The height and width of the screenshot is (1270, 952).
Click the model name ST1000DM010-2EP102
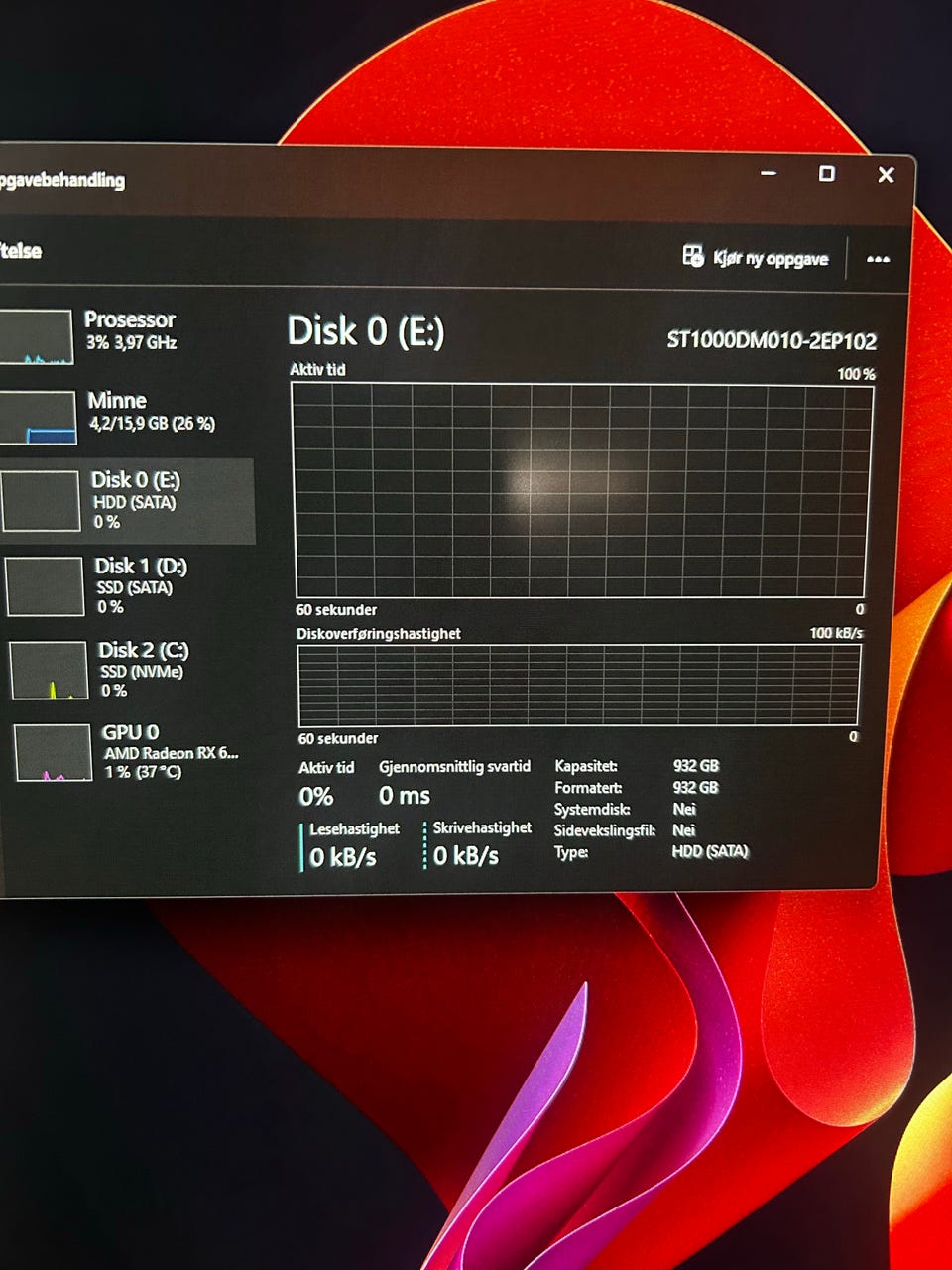(772, 341)
